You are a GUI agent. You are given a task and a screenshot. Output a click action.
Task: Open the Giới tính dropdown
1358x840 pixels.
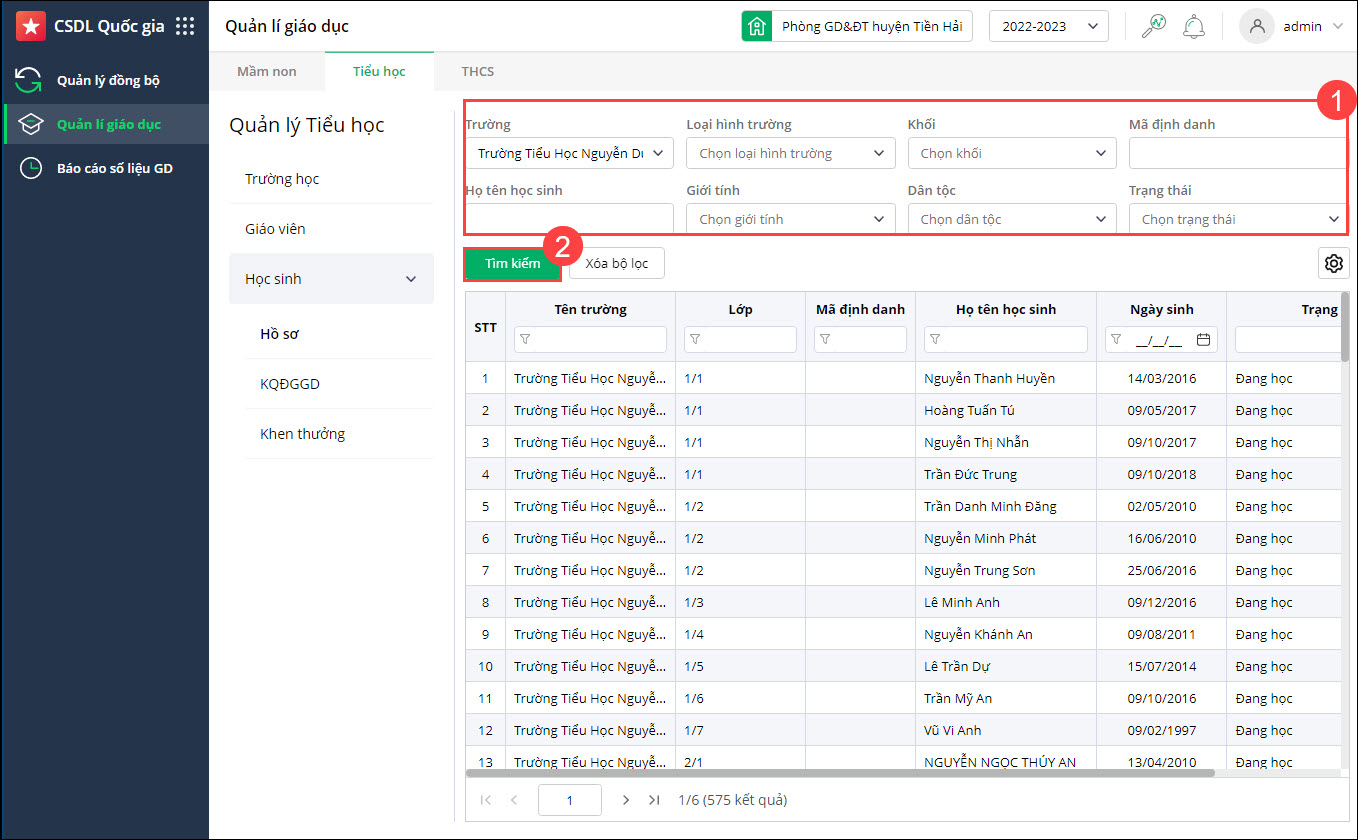(790, 219)
